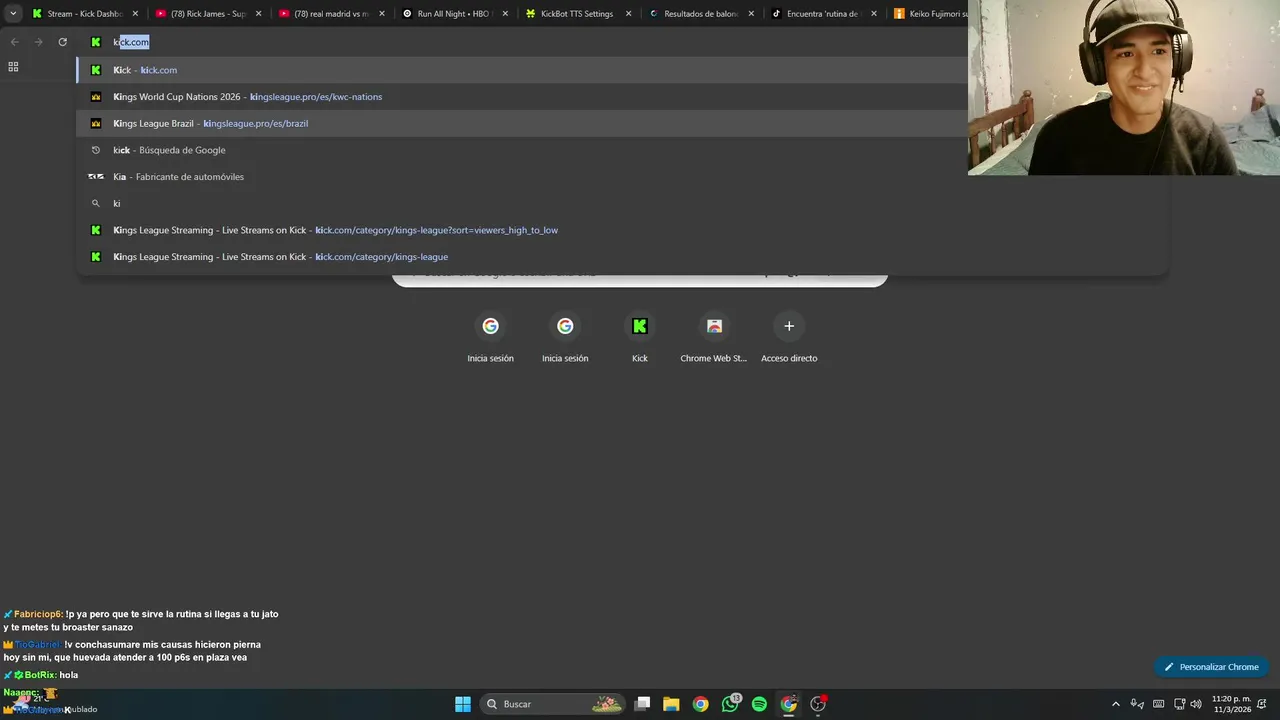Close the Resultados de baloncesto tab
Image resolution: width=1280 pixels, height=720 pixels.
click(x=751, y=14)
